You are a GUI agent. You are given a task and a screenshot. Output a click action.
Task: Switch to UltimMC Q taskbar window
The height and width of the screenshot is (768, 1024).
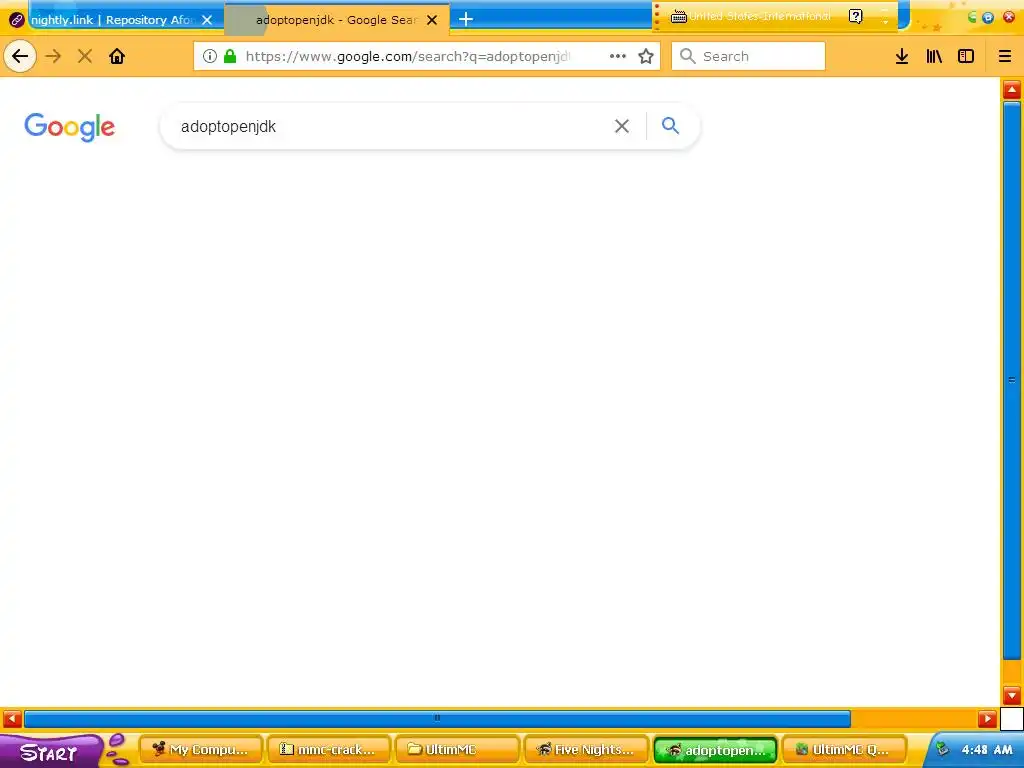pyautogui.click(x=844, y=750)
